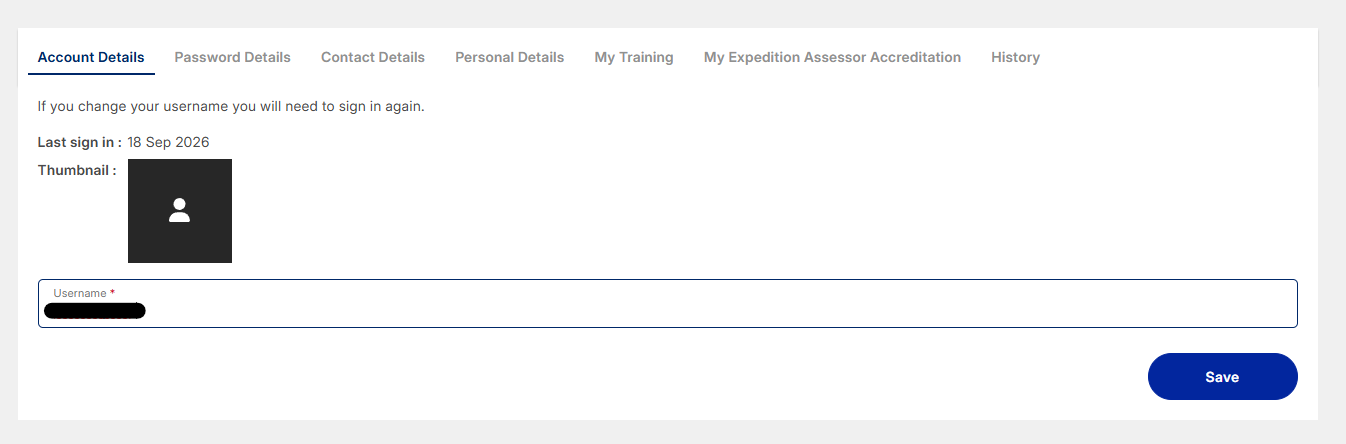The height and width of the screenshot is (444, 1346).
Task: Click the username change notice text
Action: click(x=231, y=106)
